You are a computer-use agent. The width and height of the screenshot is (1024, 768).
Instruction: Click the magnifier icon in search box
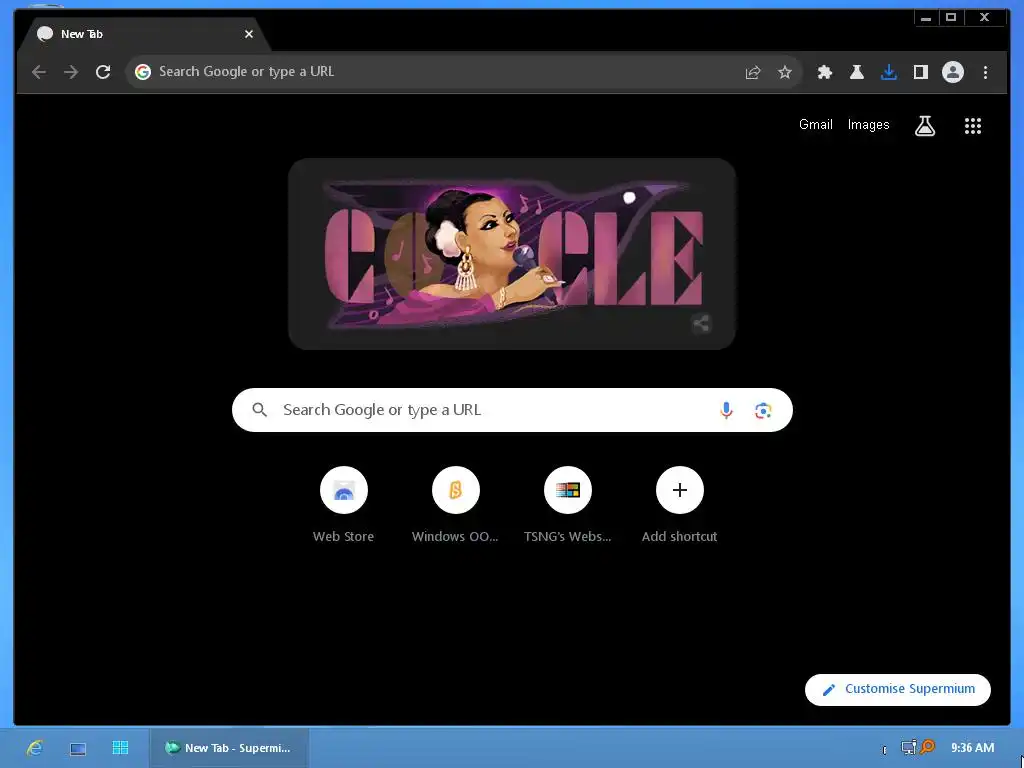click(260, 410)
